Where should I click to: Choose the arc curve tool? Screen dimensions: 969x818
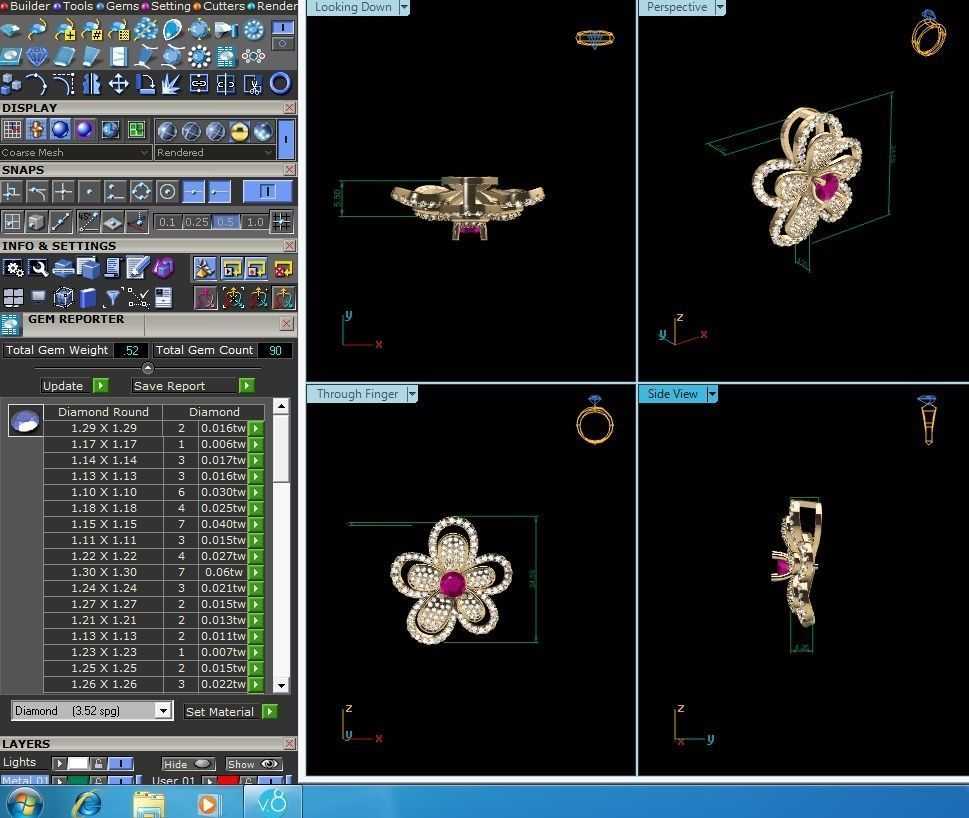pos(36,83)
